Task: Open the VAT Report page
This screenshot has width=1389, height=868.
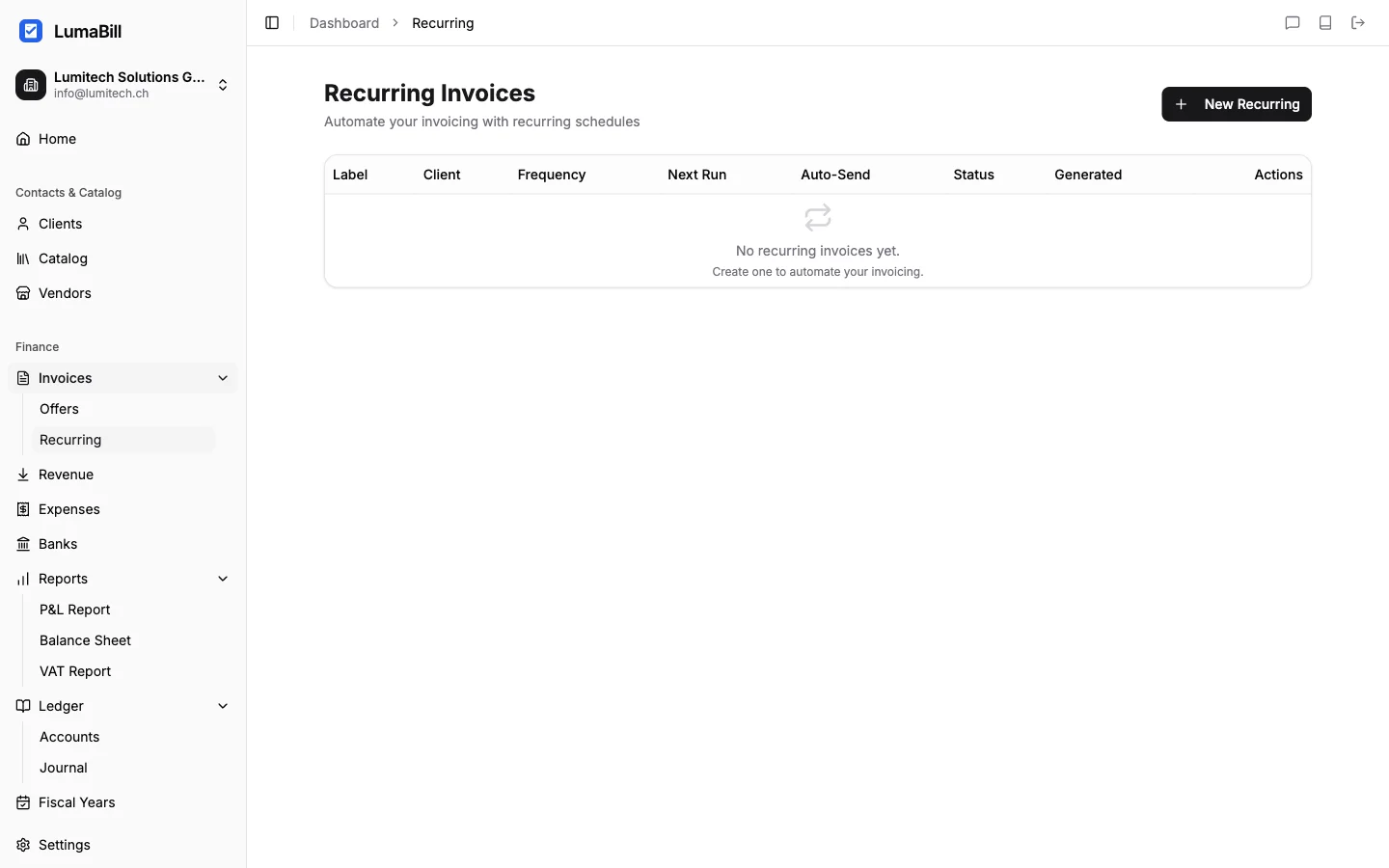Action: click(75, 671)
